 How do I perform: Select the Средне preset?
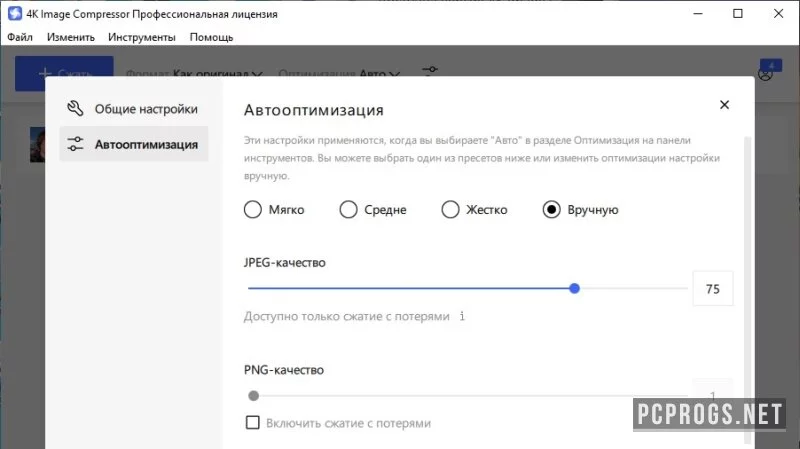coord(373,209)
